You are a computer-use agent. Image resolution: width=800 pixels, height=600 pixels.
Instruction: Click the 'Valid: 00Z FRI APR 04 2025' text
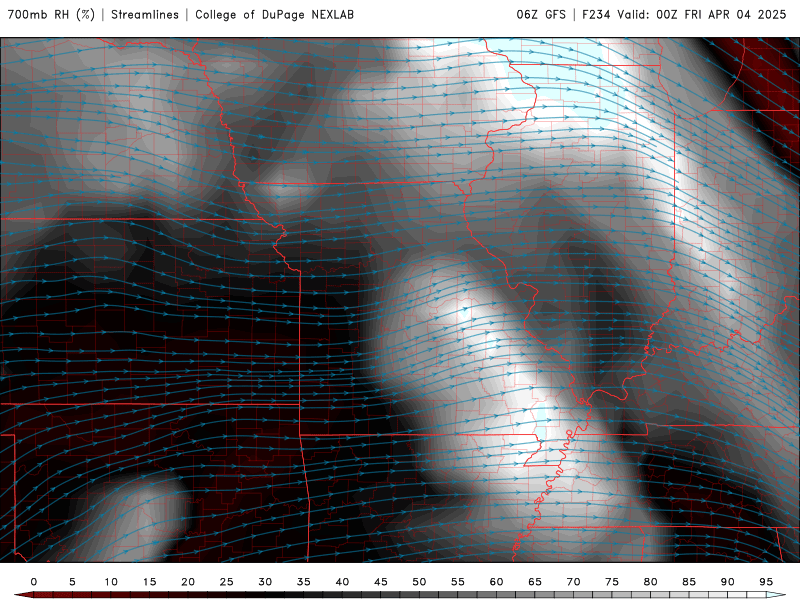tap(702, 14)
